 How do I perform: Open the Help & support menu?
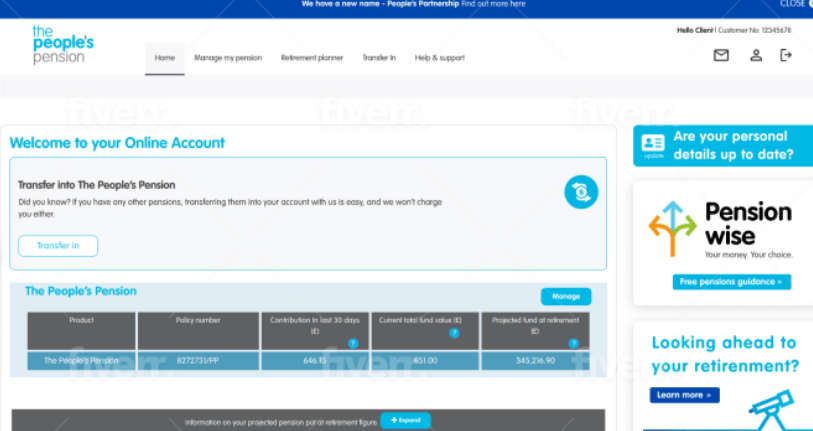[440, 58]
